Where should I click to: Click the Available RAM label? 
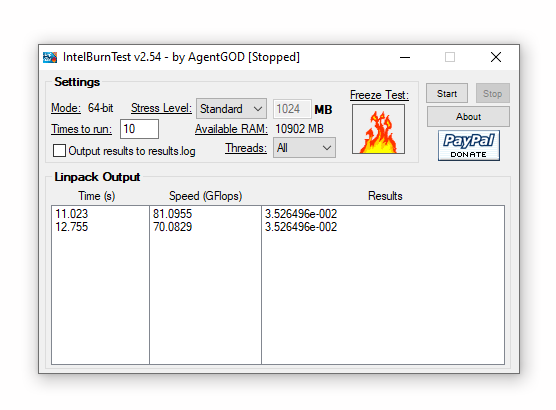click(231, 129)
